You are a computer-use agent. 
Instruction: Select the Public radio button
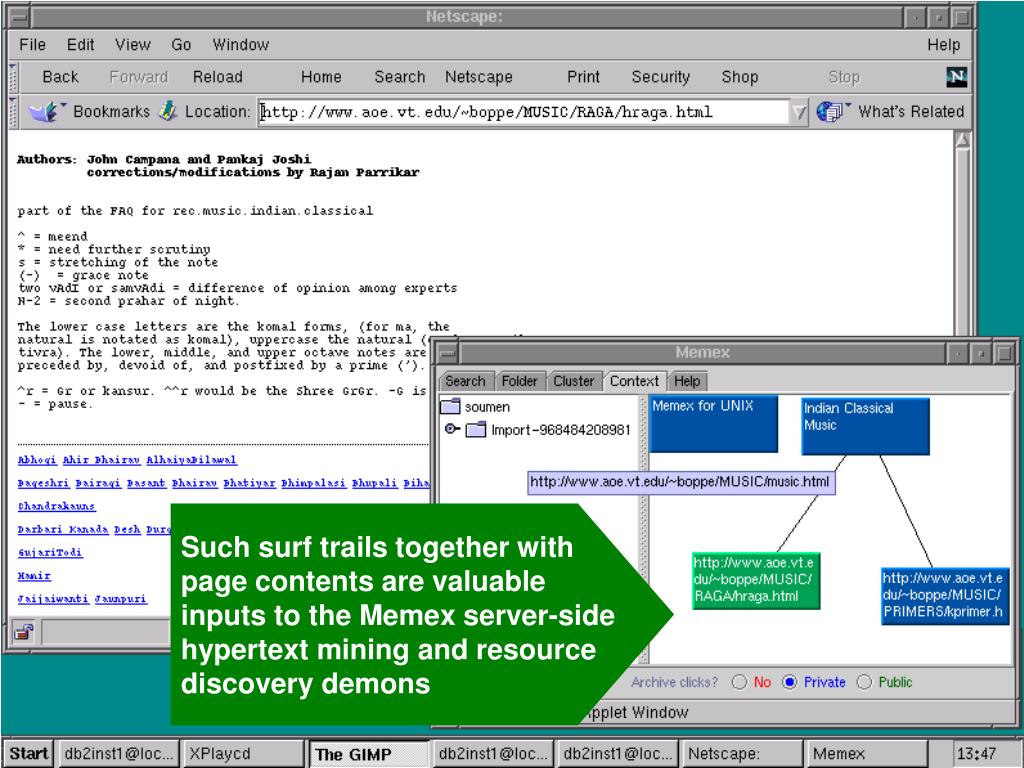[x=864, y=682]
